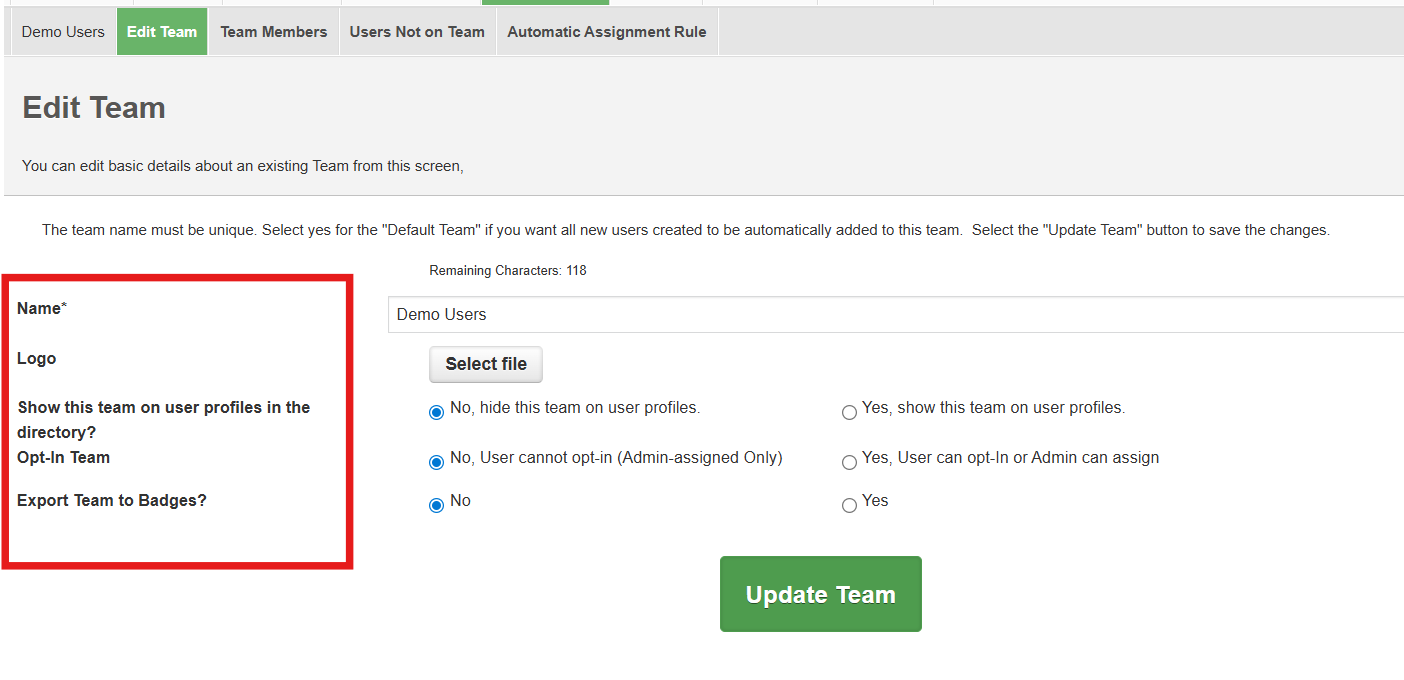Open the Users Not on Team tab
Viewport: 1404px width, 680px height.
pyautogui.click(x=417, y=32)
